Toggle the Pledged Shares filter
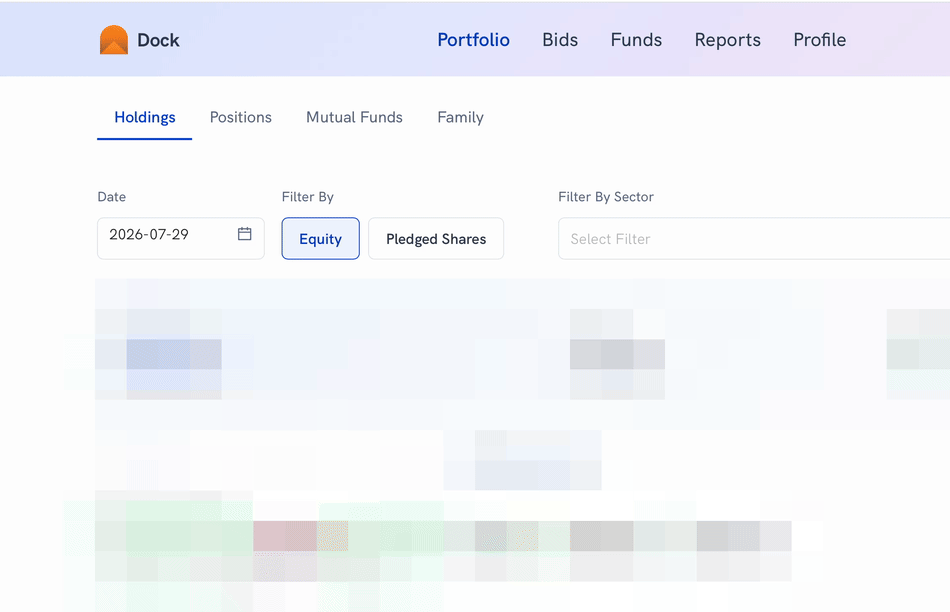The height and width of the screenshot is (612, 950). tap(436, 239)
